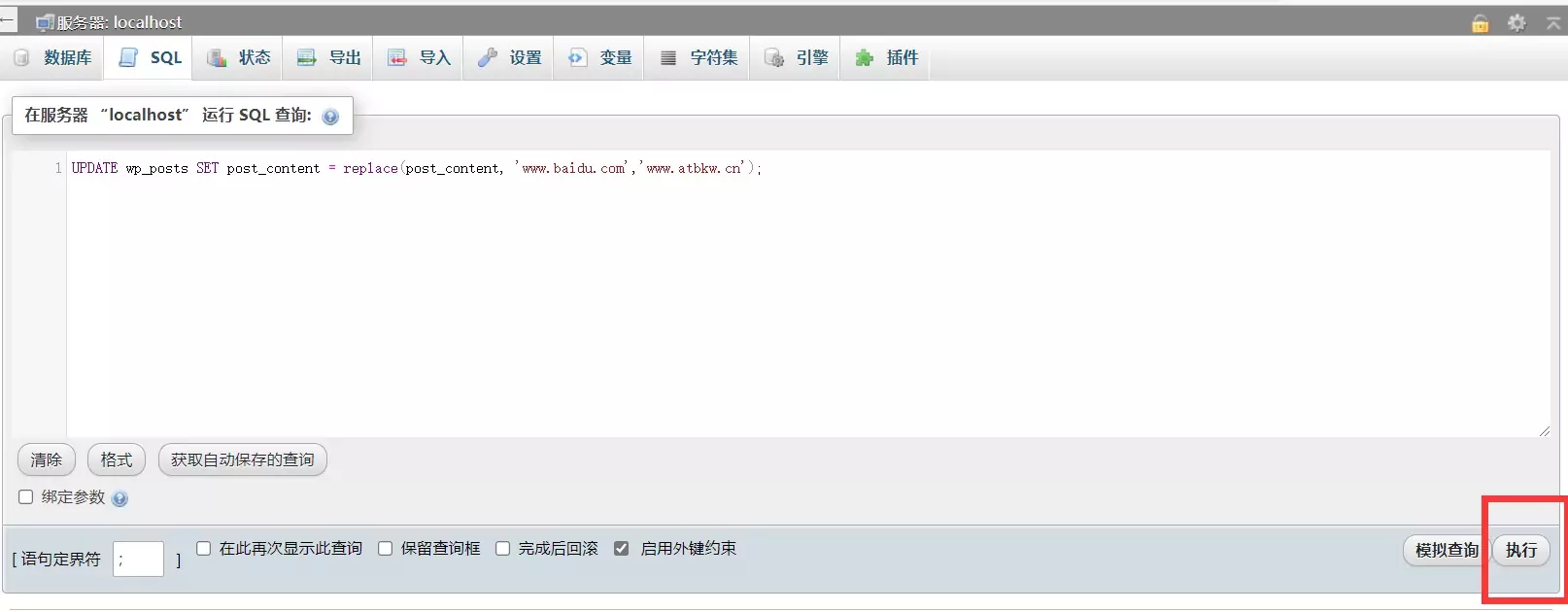Viewport: 1568px width, 612px height.
Task: Follow the 服务器: localhost breadcrumb link
Action: (119, 22)
